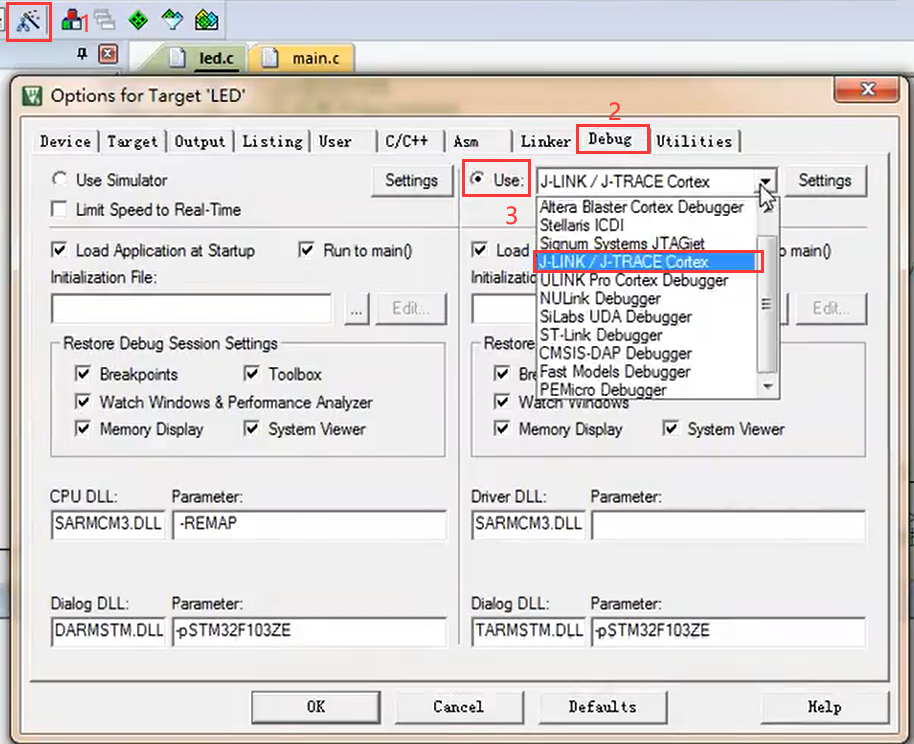Open the Listing tab
Screen dimensions: 914x744
(x=272, y=142)
